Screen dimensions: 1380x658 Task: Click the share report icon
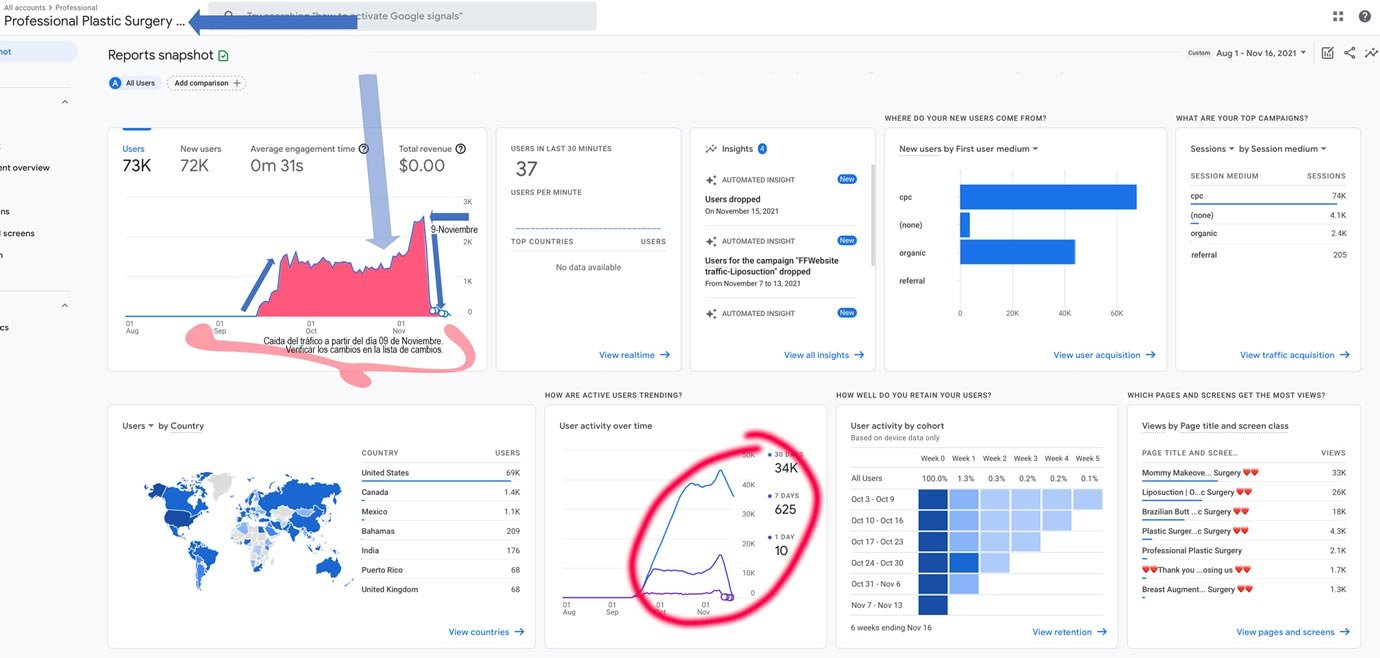tap(1349, 53)
